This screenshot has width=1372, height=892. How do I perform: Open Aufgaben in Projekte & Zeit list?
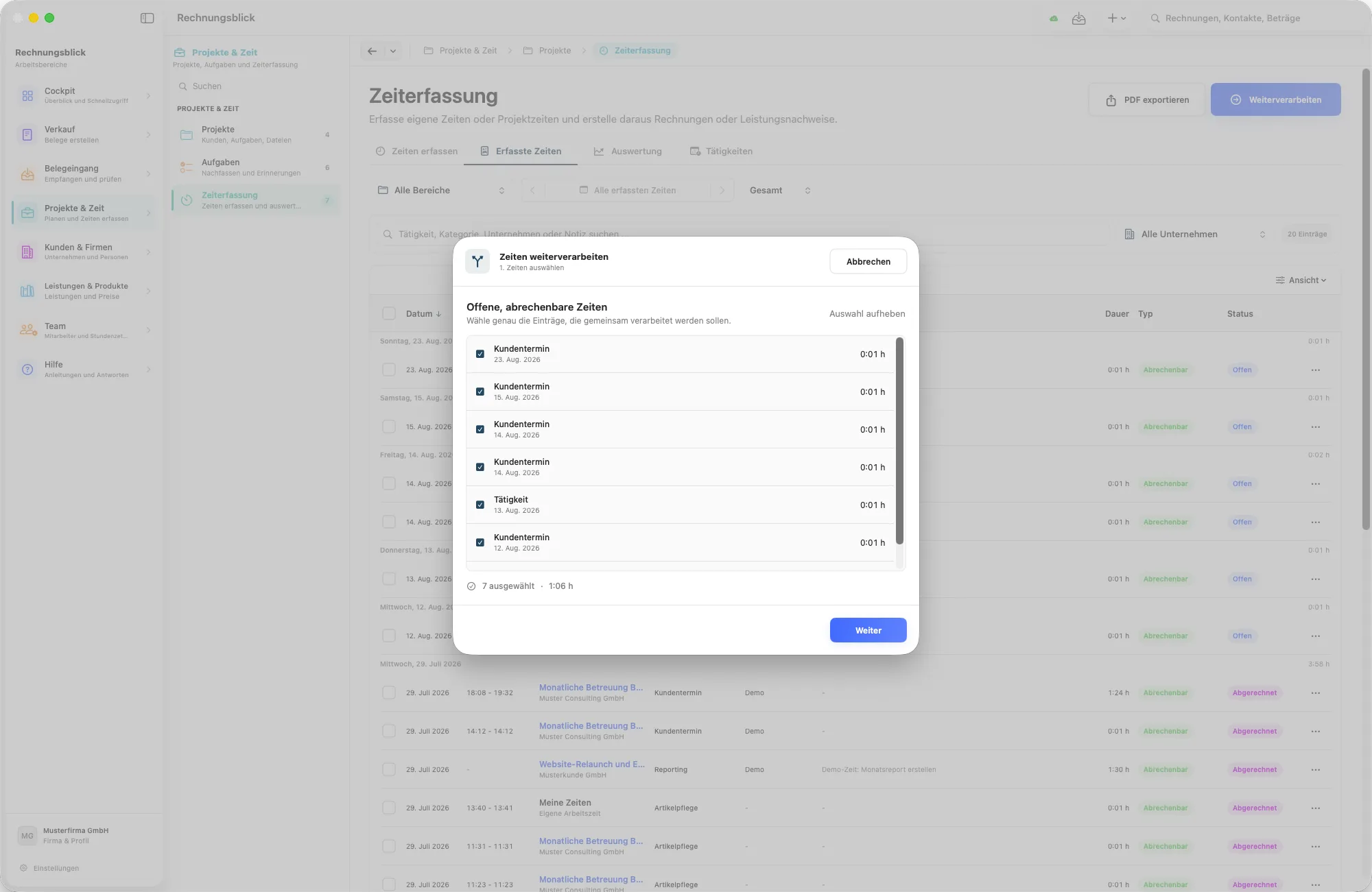click(x=256, y=167)
